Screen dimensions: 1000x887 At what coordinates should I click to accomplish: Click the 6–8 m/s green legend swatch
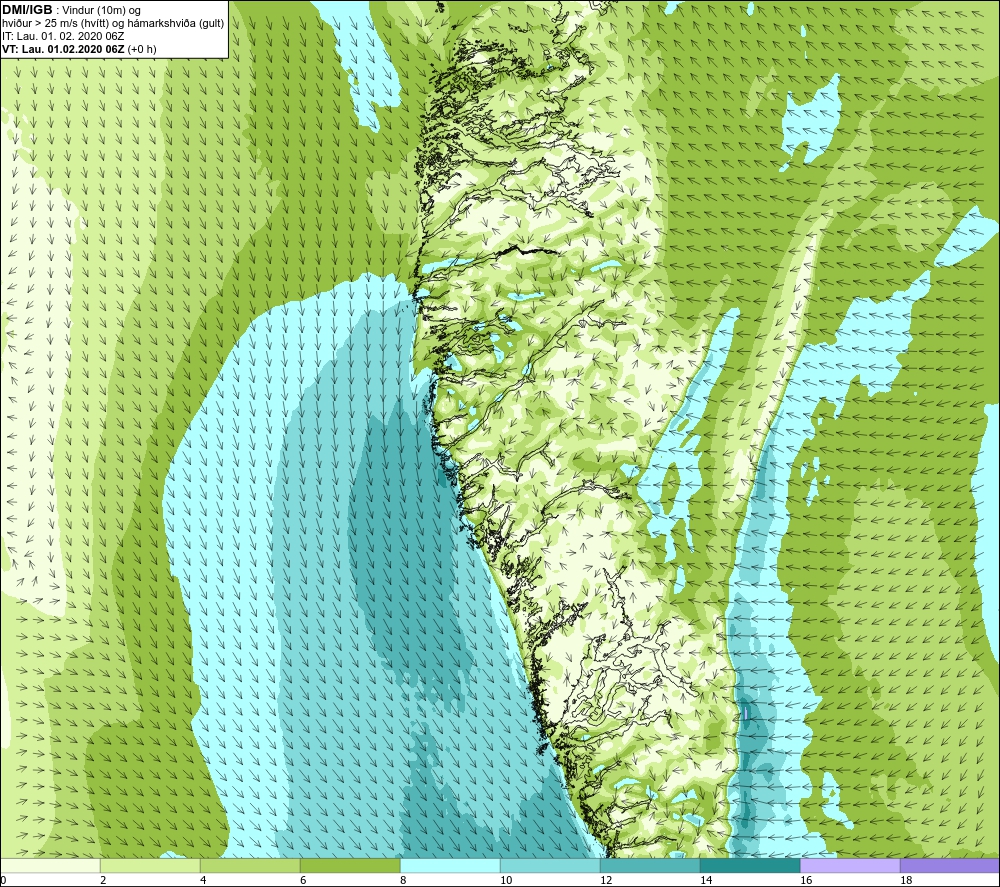(x=350, y=865)
